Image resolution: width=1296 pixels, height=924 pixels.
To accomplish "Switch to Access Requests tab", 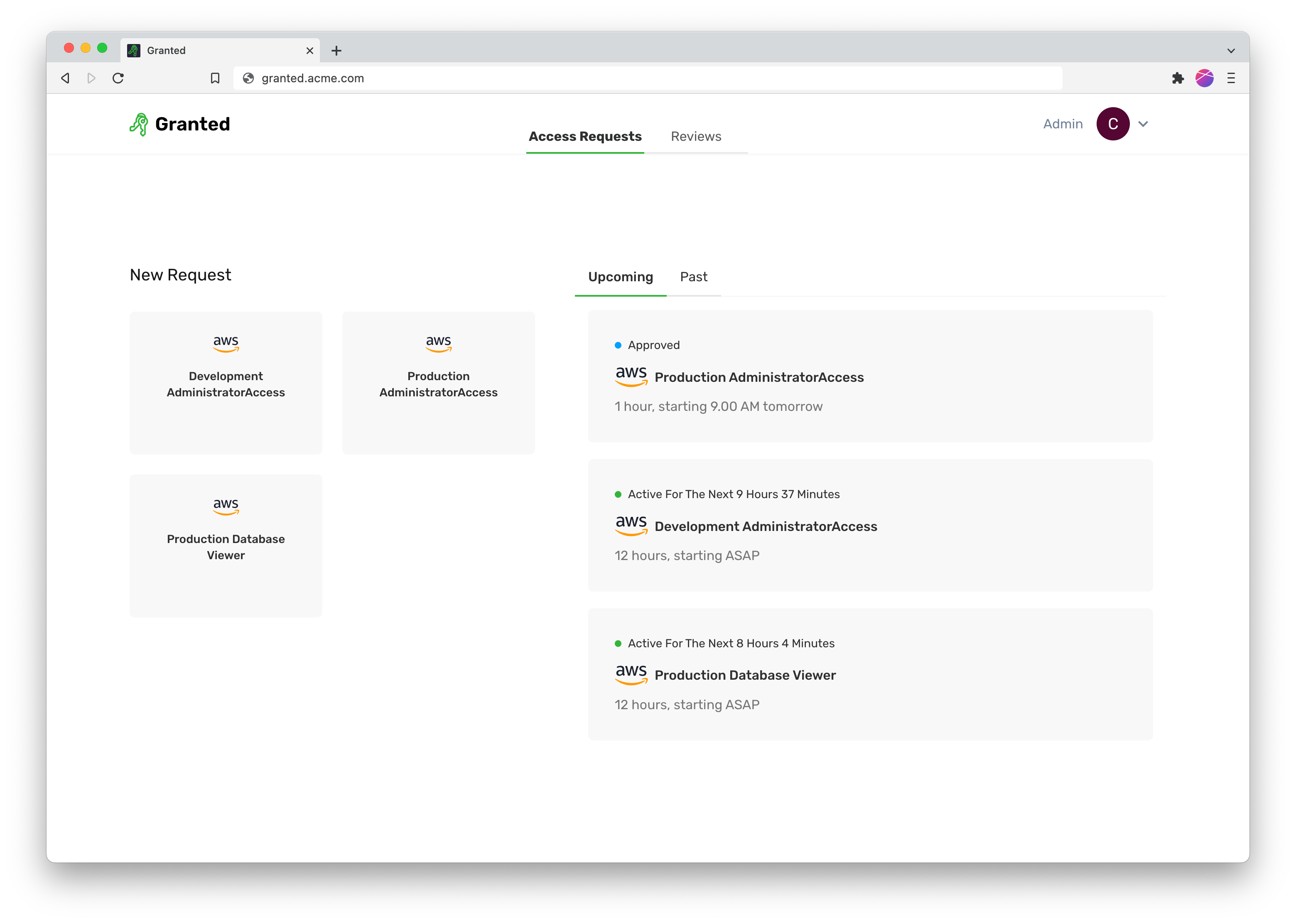I will click(x=585, y=137).
